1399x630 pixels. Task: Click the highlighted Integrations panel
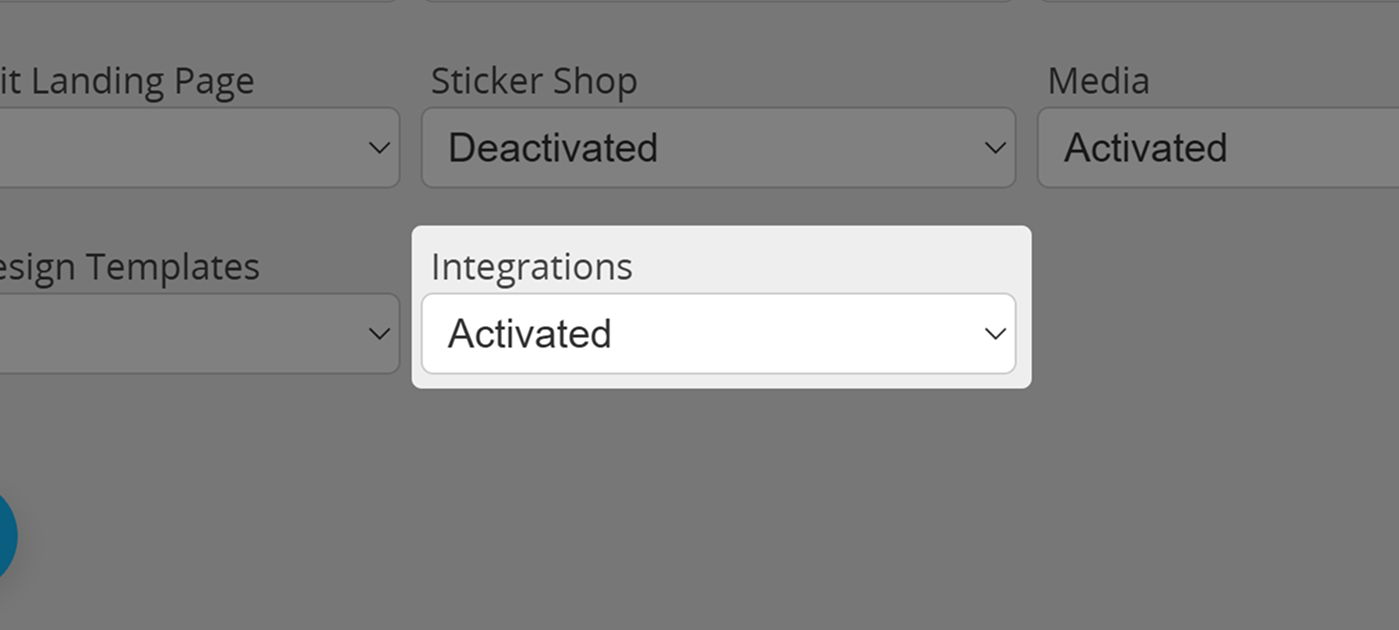point(720,305)
